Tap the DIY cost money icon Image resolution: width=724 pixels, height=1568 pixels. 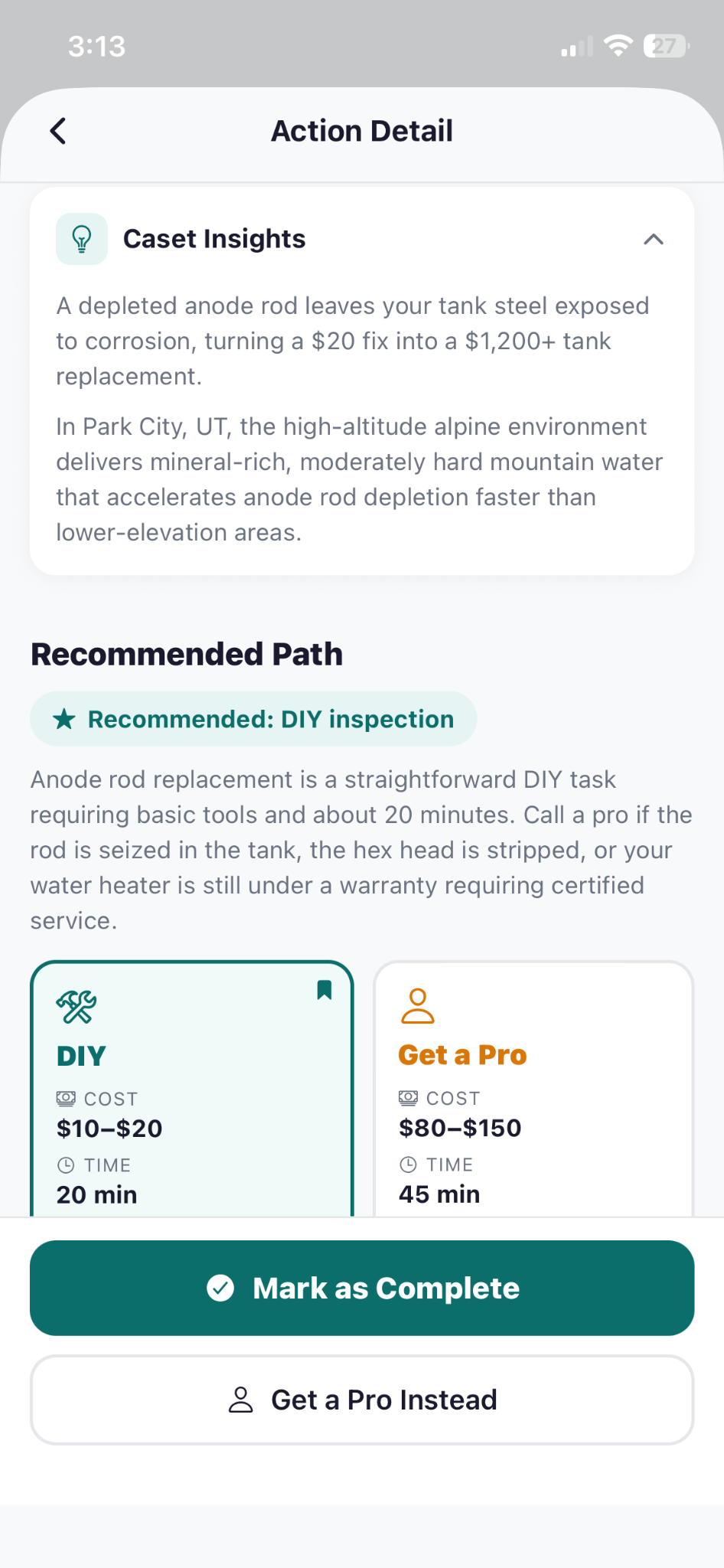[67, 1099]
